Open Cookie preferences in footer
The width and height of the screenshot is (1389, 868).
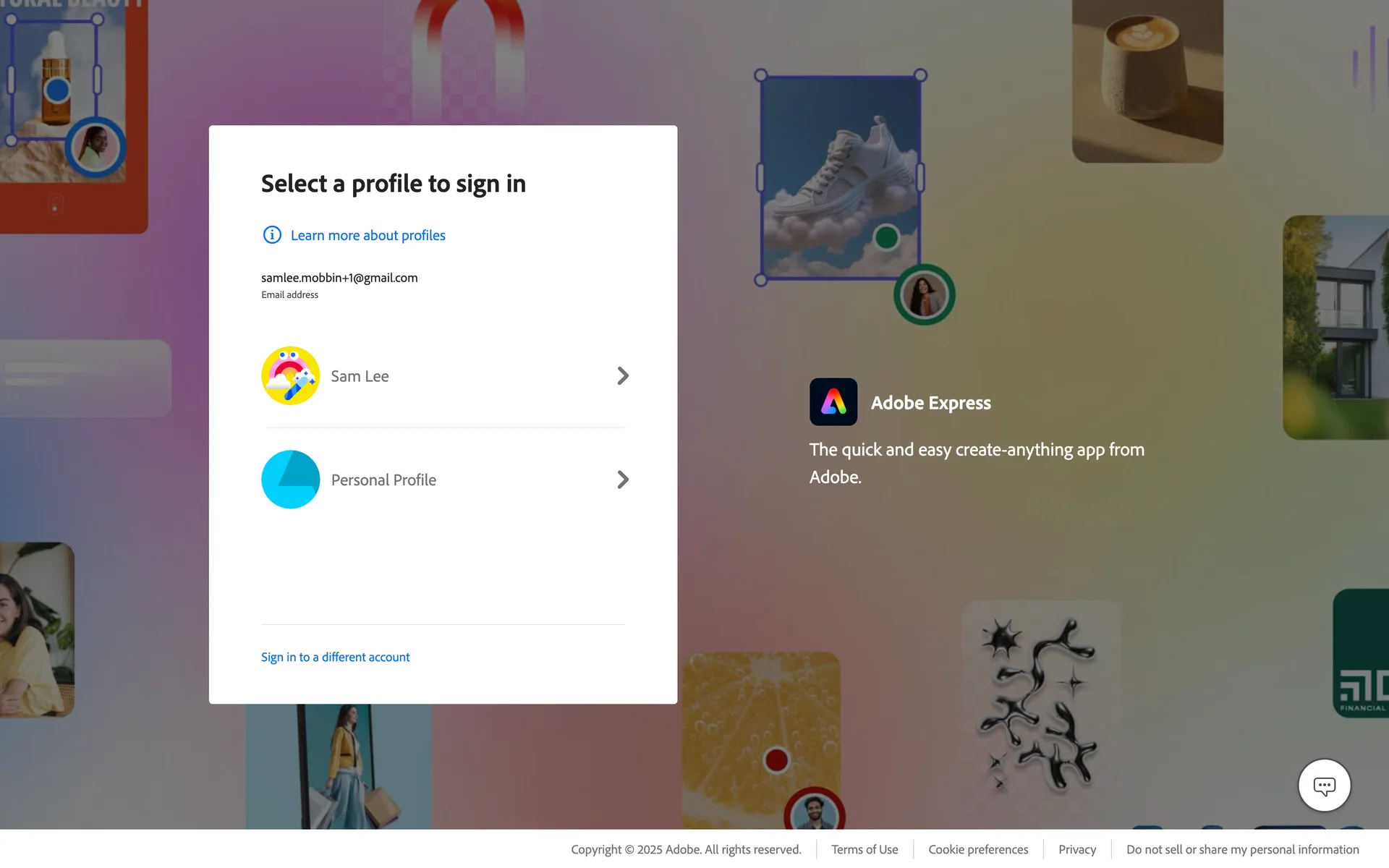978,849
